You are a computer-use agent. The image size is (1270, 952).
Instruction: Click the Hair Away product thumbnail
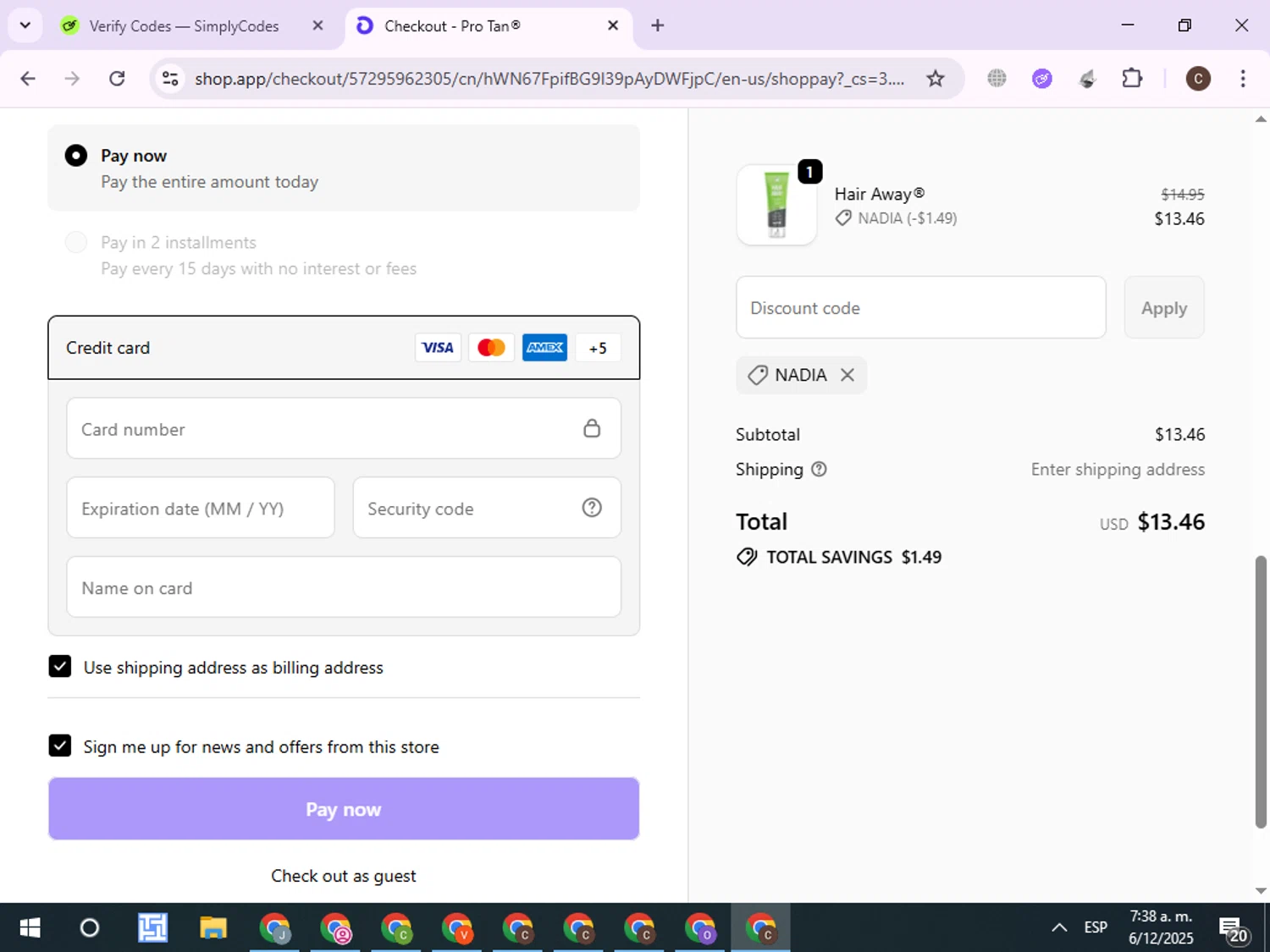click(776, 205)
